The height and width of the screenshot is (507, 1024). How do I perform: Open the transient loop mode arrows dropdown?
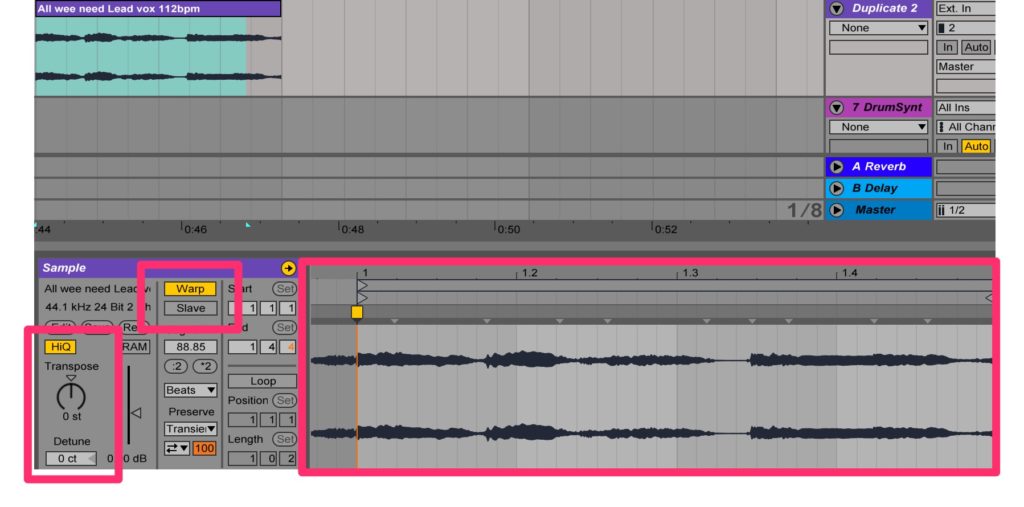177,448
